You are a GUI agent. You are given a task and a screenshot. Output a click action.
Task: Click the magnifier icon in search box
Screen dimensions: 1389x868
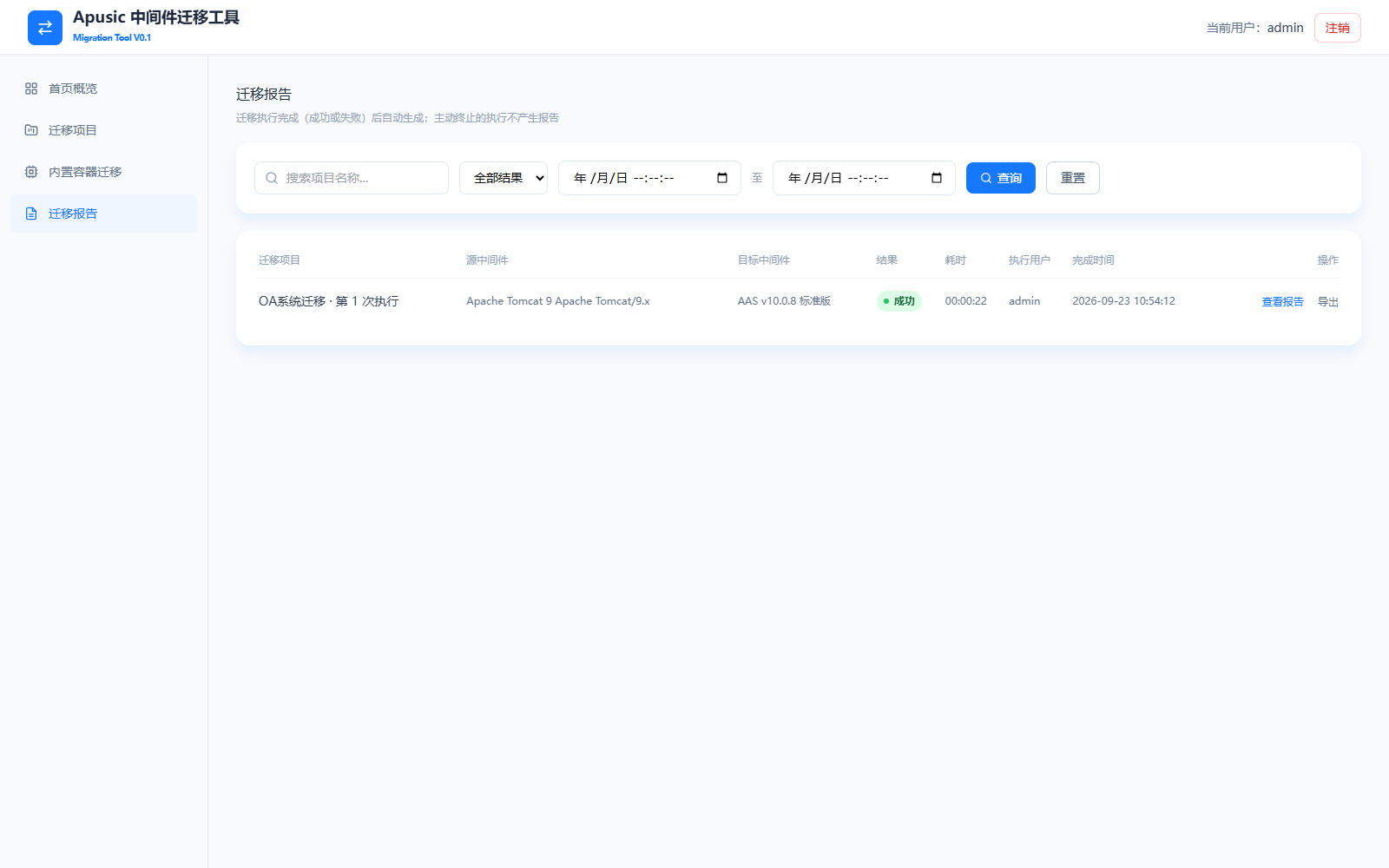272,178
